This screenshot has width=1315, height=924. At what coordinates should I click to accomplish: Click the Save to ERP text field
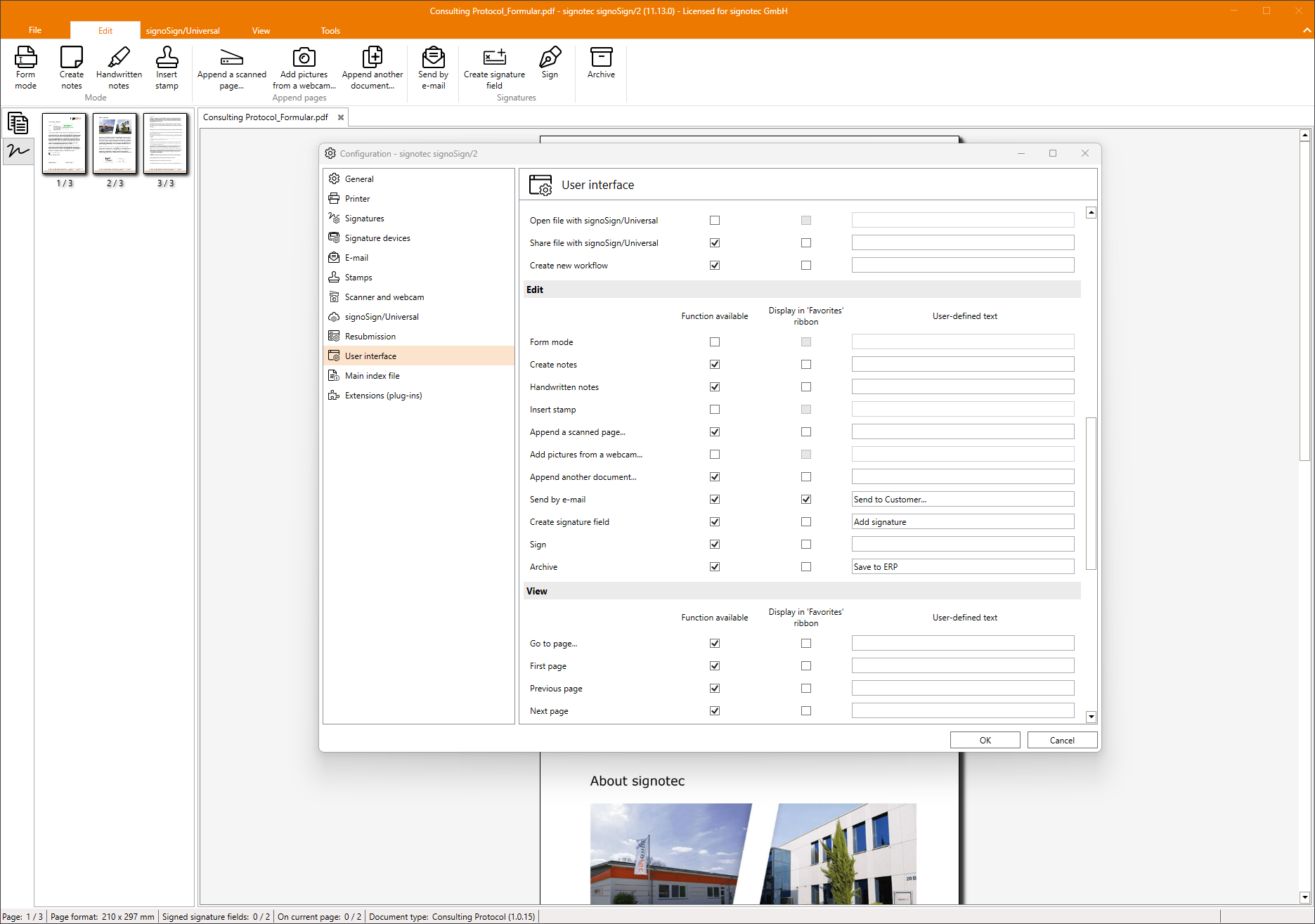tap(963, 567)
